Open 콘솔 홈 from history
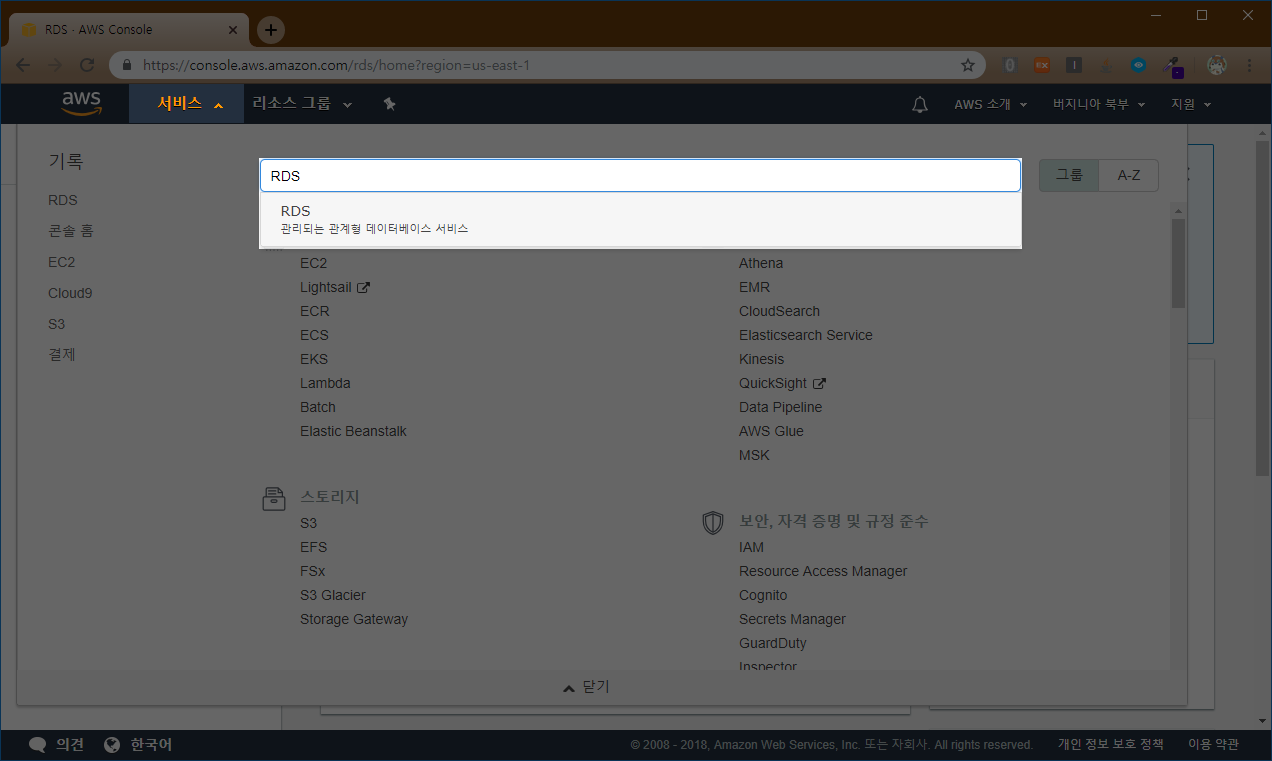 (x=70, y=231)
